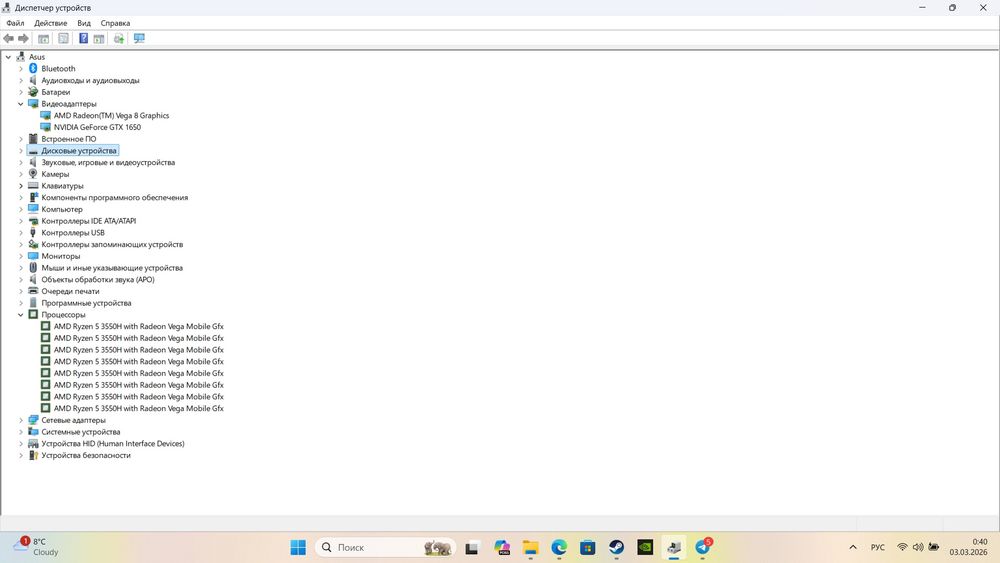Expand the Батареи category chevron
Screen dimensions: 1000x563
pyautogui.click(x=20, y=92)
